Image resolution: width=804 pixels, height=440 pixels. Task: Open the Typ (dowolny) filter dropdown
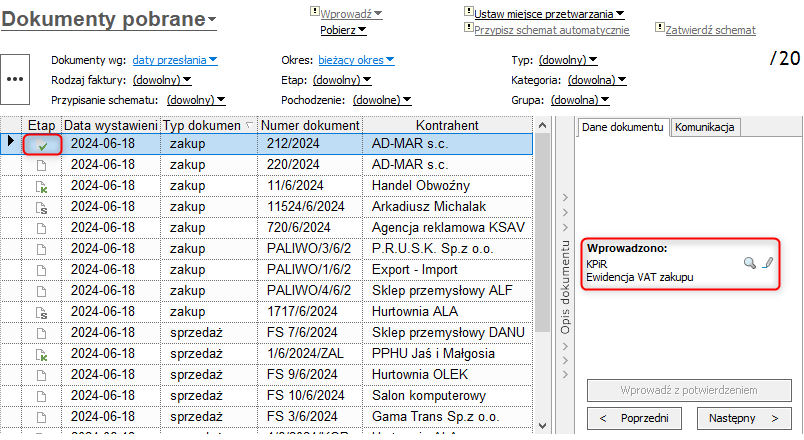coord(568,60)
